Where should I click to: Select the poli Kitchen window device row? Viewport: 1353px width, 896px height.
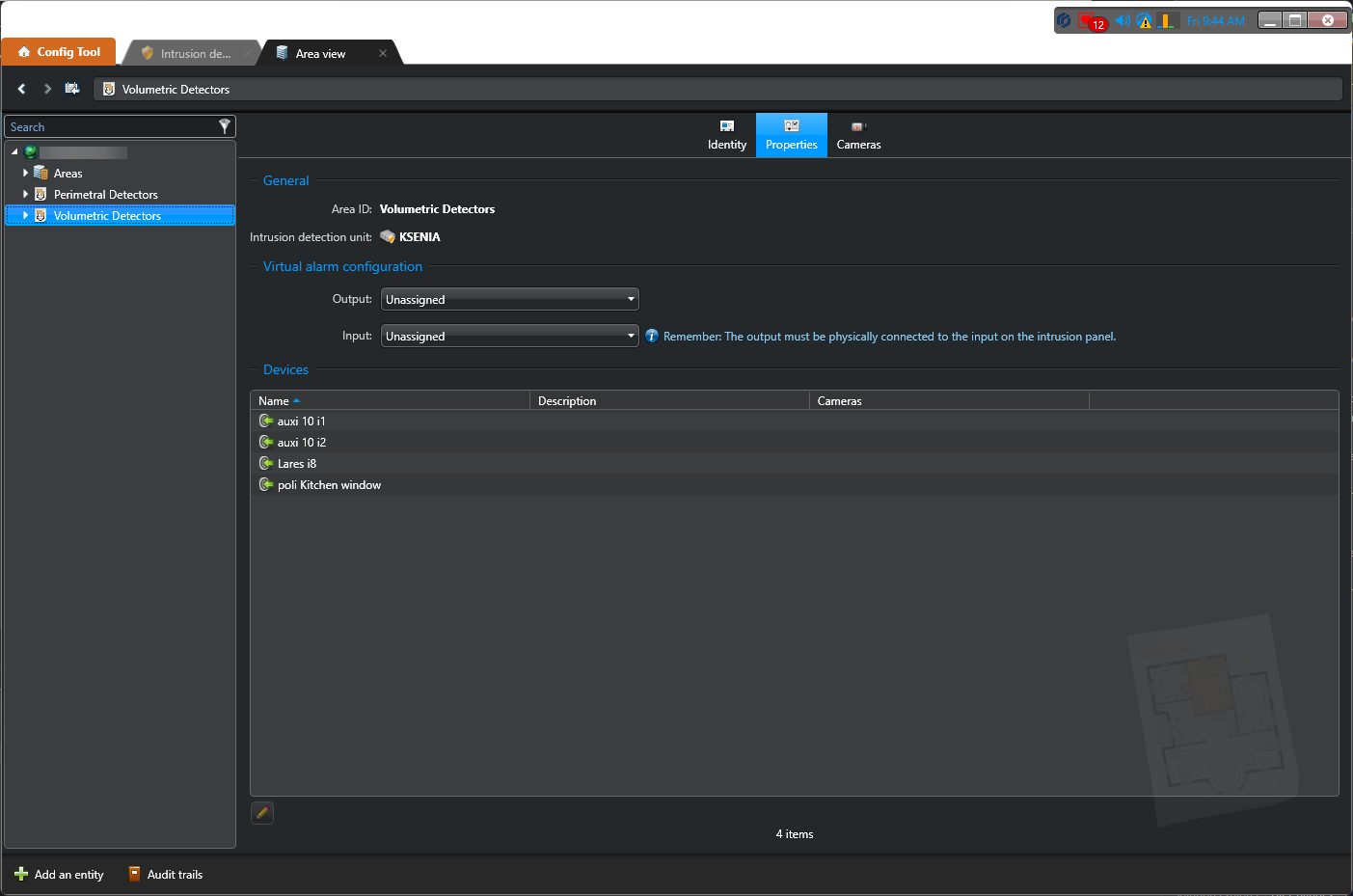(329, 485)
